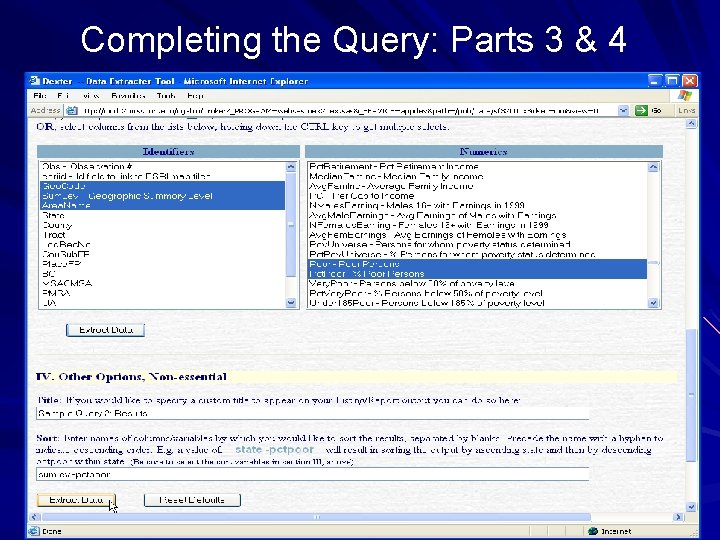This screenshot has width=720, height=540.
Task: Click the page vertical scrollbar thumb
Action: [692, 395]
